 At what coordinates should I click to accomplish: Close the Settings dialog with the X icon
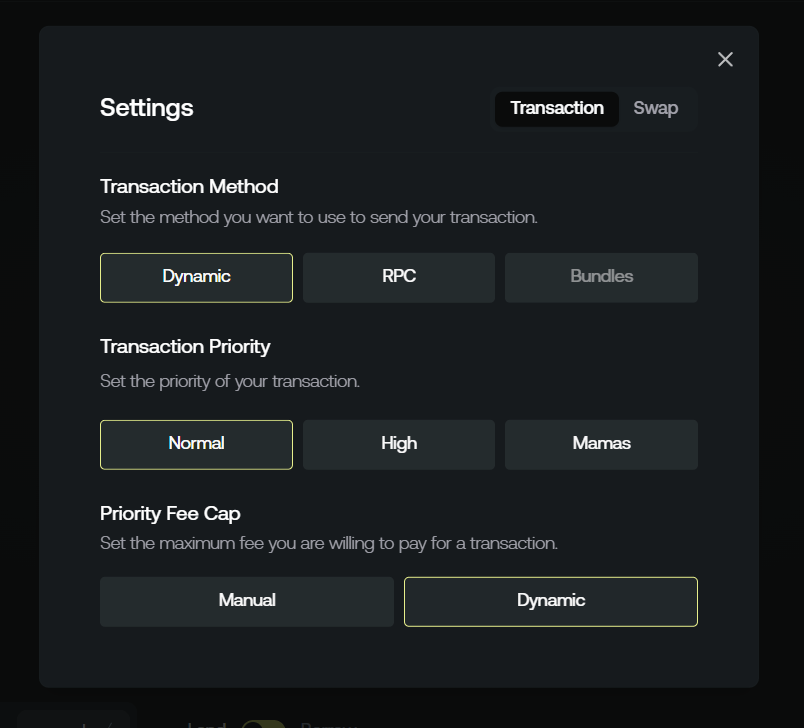click(725, 59)
